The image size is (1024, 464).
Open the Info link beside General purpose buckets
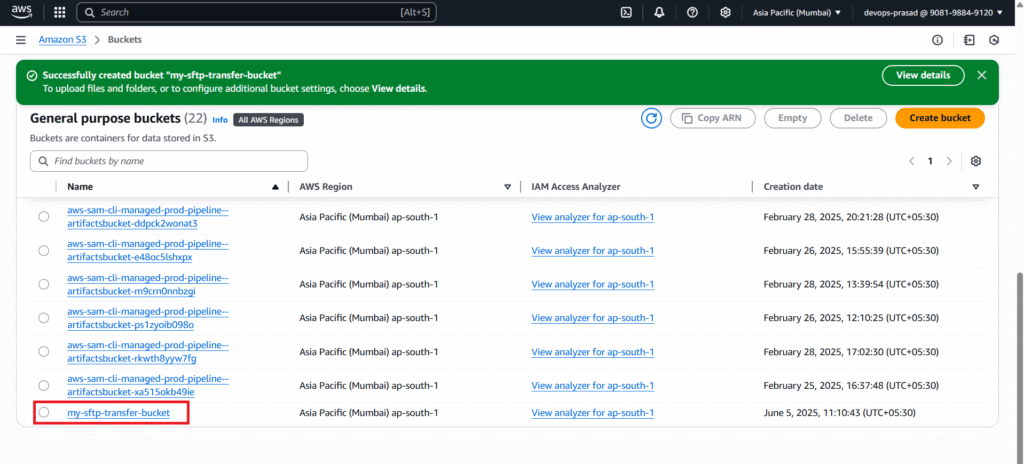point(220,120)
